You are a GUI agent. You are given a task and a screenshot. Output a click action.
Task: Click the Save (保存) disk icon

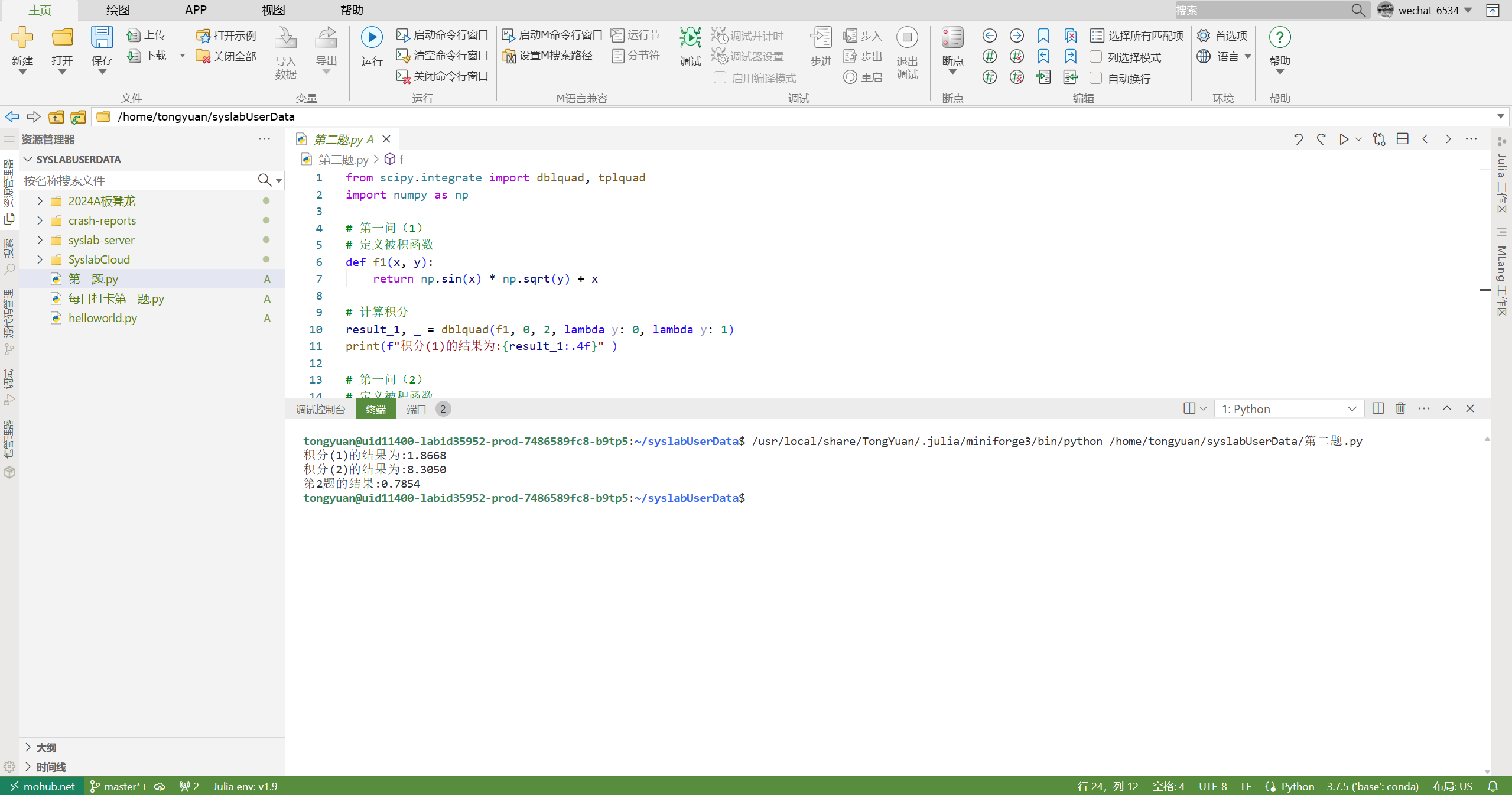click(102, 37)
